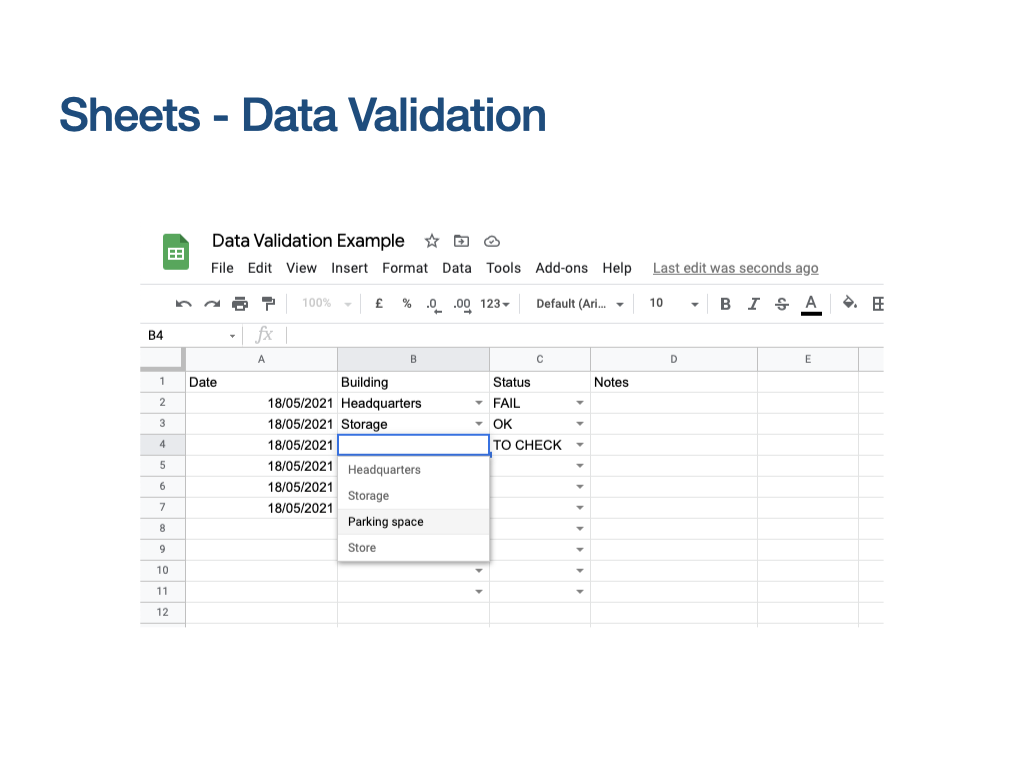Open the fill color paint bucket
The image size is (1024, 768).
pyautogui.click(x=850, y=303)
